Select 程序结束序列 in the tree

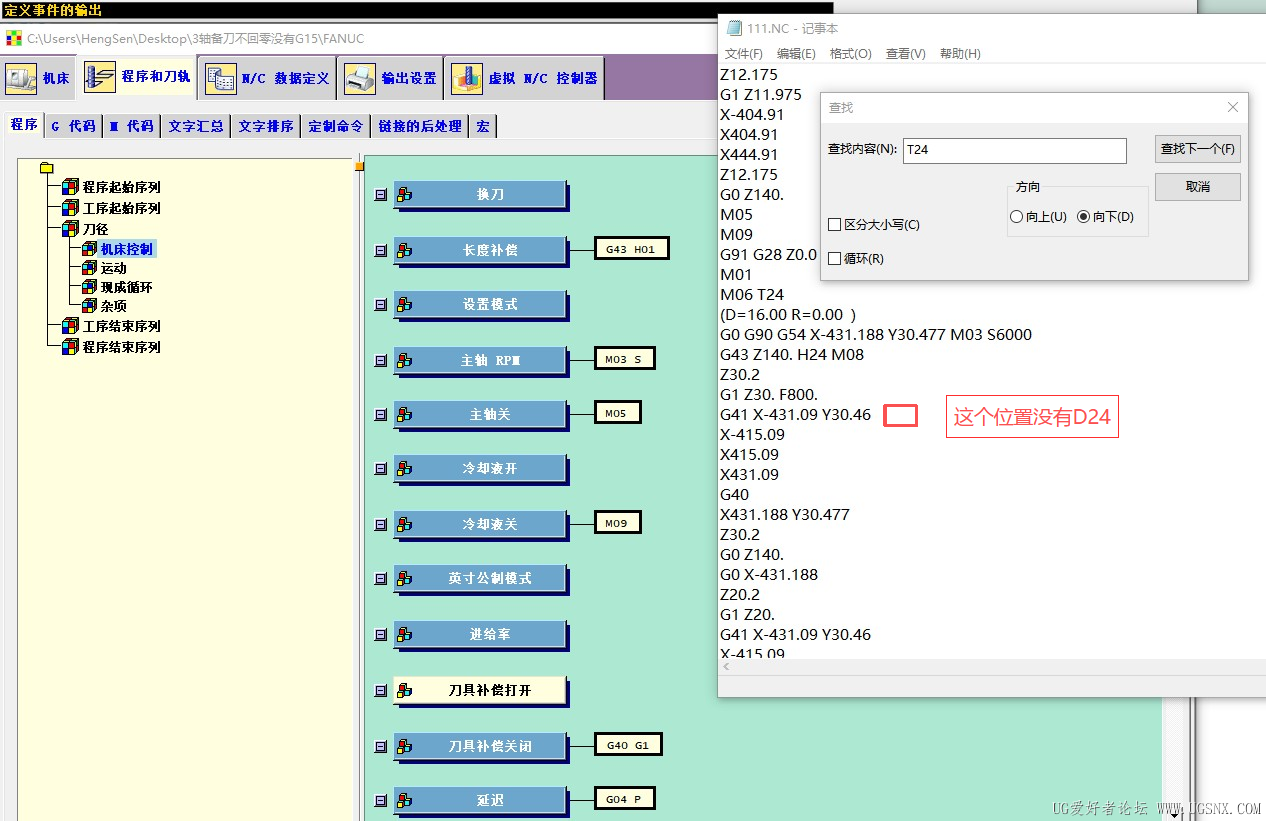click(121, 347)
